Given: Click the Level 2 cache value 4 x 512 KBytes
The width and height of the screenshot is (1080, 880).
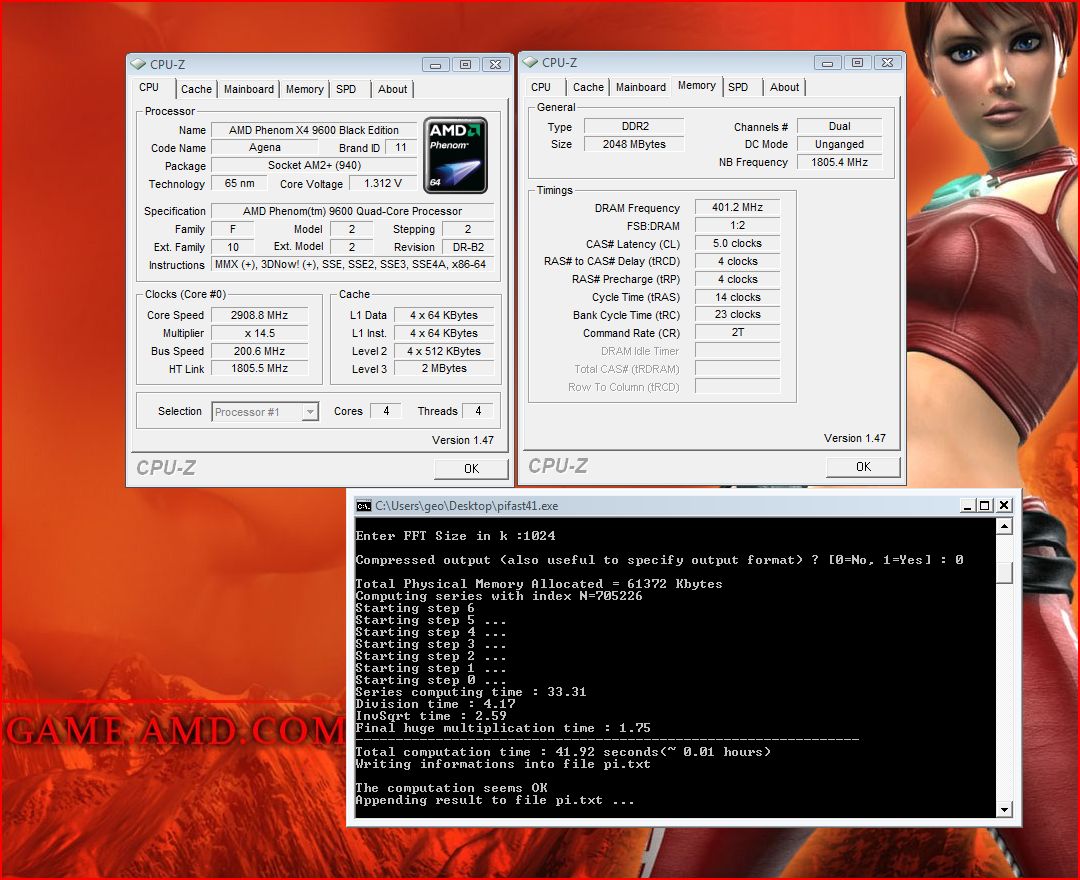Looking at the screenshot, I should 444,351.
